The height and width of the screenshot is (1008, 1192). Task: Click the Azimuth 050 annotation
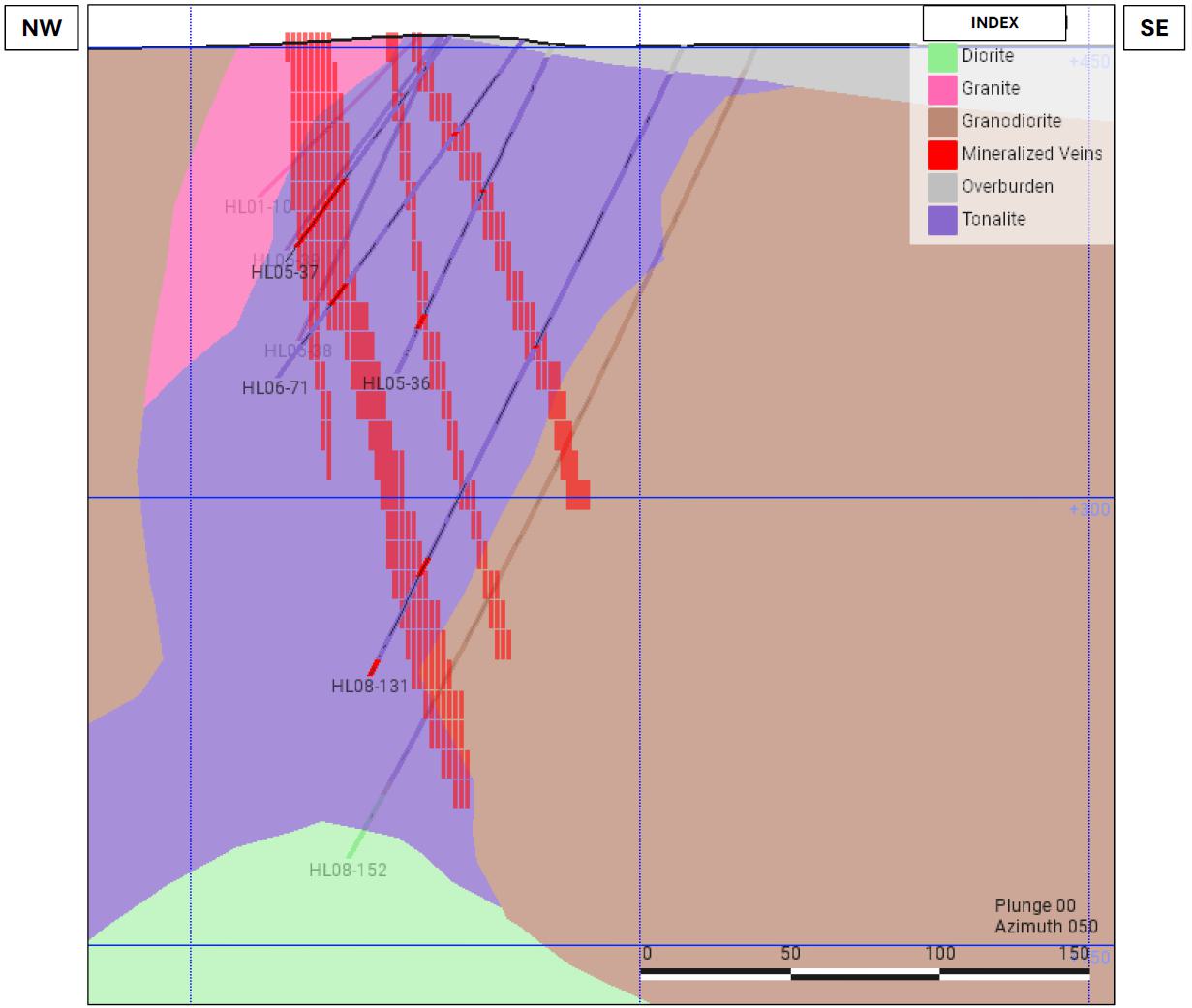pyautogui.click(x=1046, y=927)
